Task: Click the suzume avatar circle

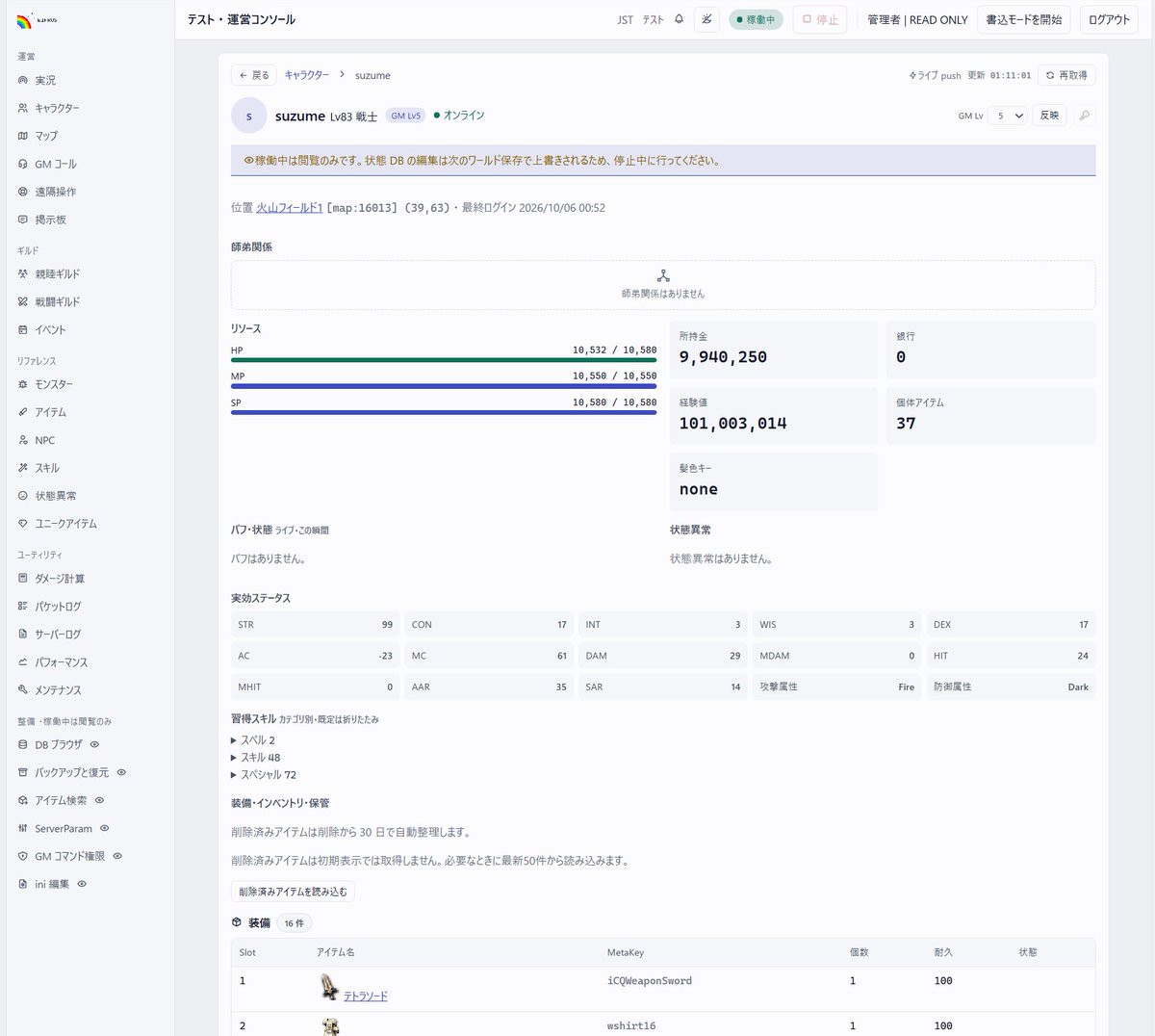Action: coord(249,116)
